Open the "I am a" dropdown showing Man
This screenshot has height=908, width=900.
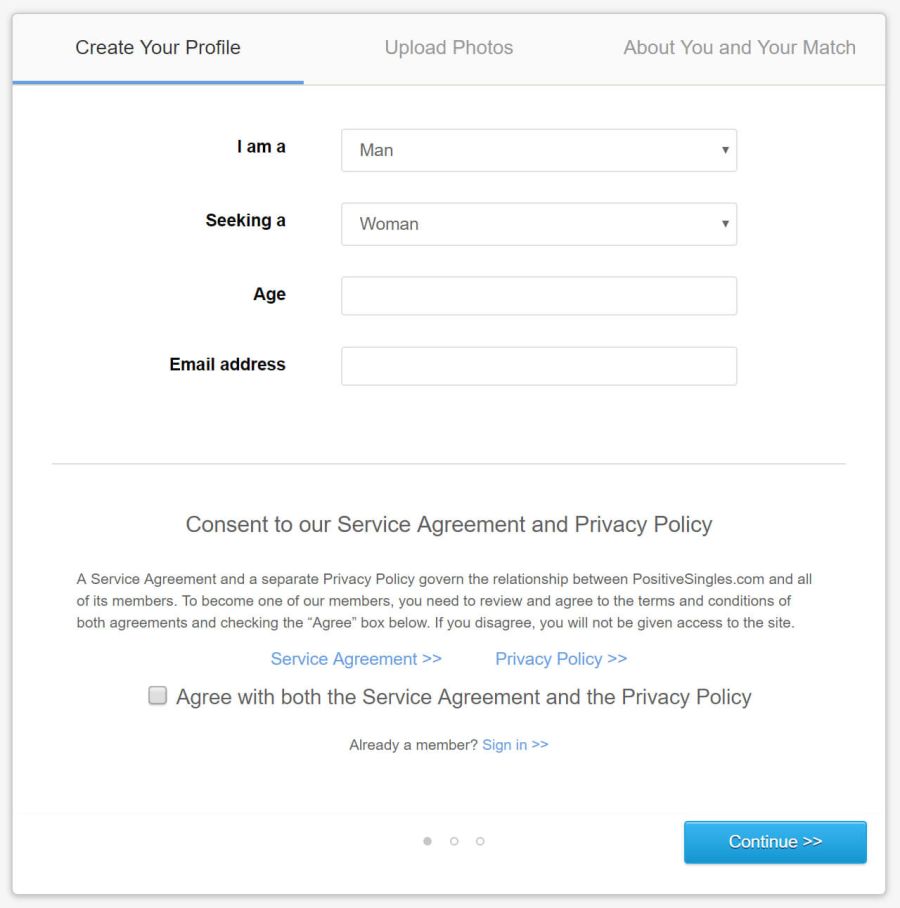pyautogui.click(x=538, y=150)
